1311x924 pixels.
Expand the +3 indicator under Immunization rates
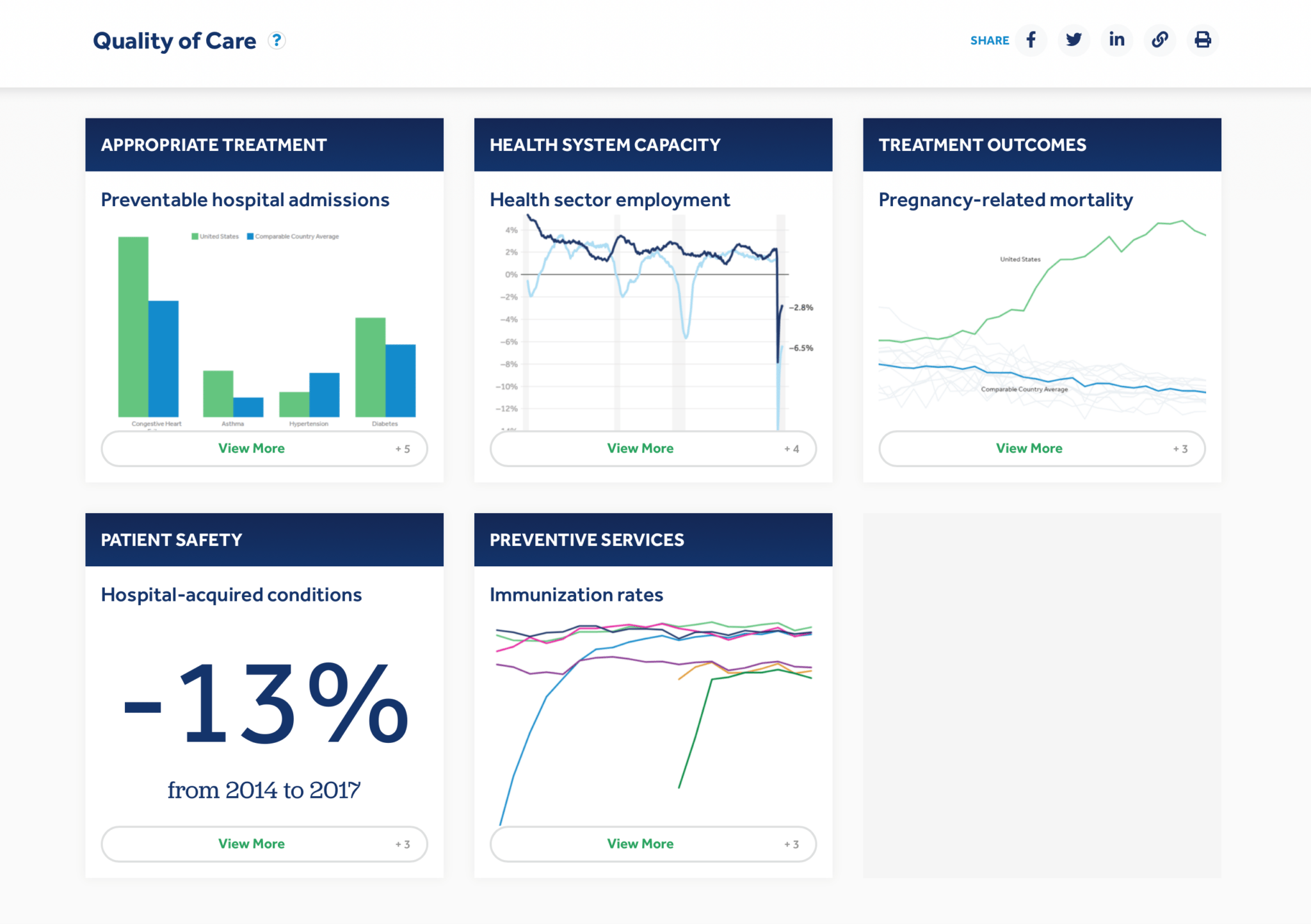(793, 843)
